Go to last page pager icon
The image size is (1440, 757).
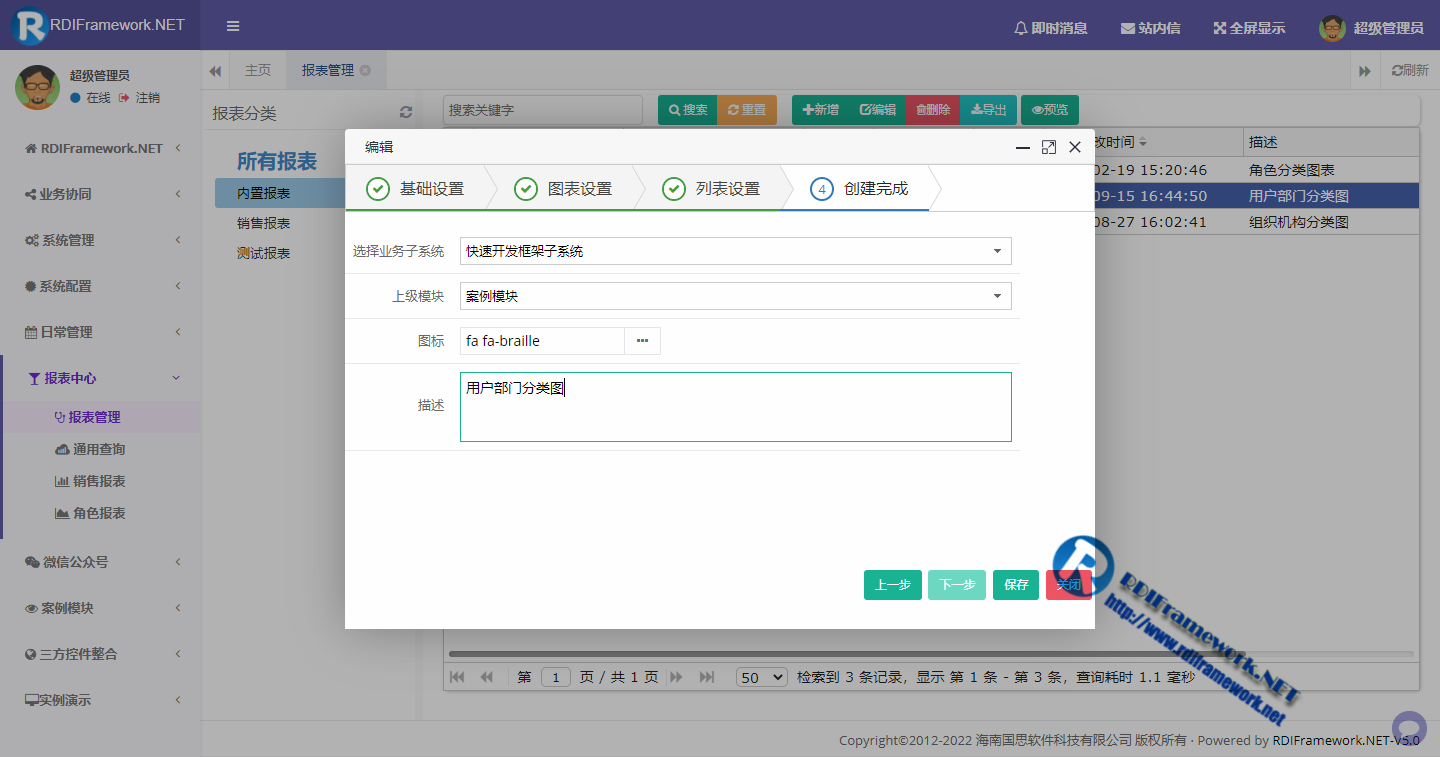(x=707, y=677)
